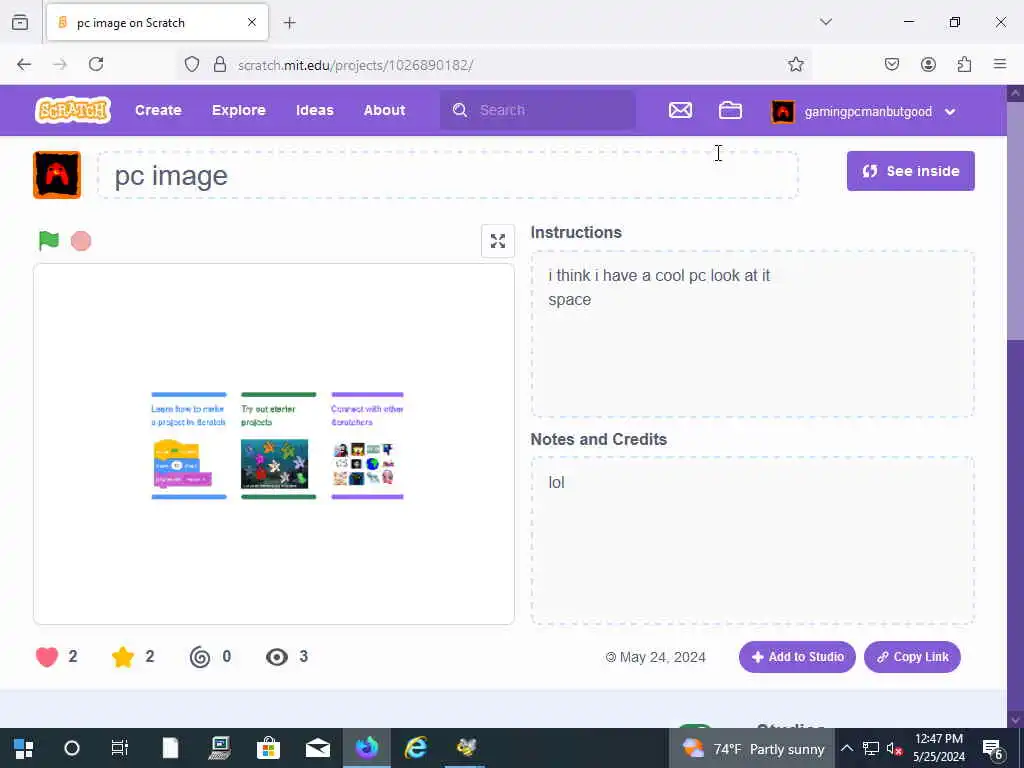Click the 74°F Partly sunny weather widget
This screenshot has width=1024, height=768.
(752, 748)
